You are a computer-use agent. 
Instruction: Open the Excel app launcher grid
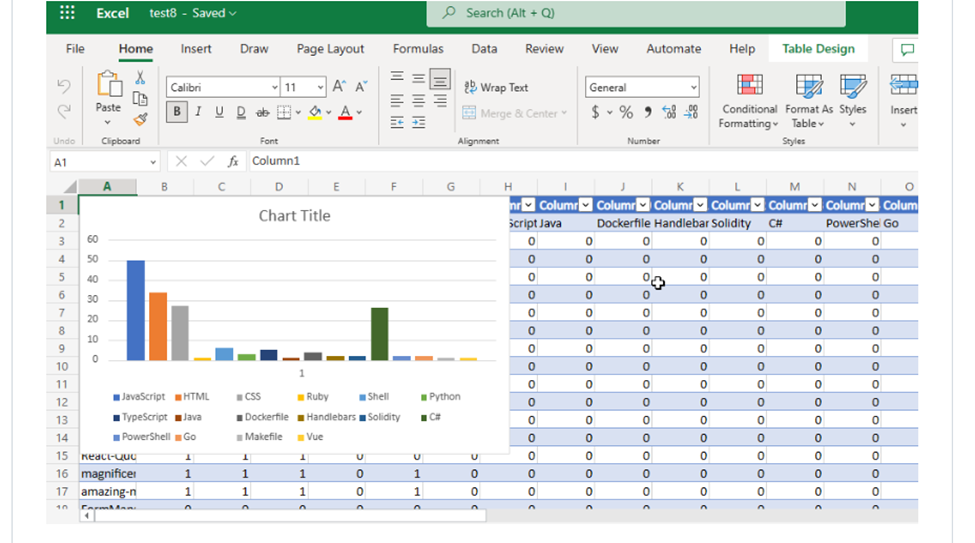[67, 13]
